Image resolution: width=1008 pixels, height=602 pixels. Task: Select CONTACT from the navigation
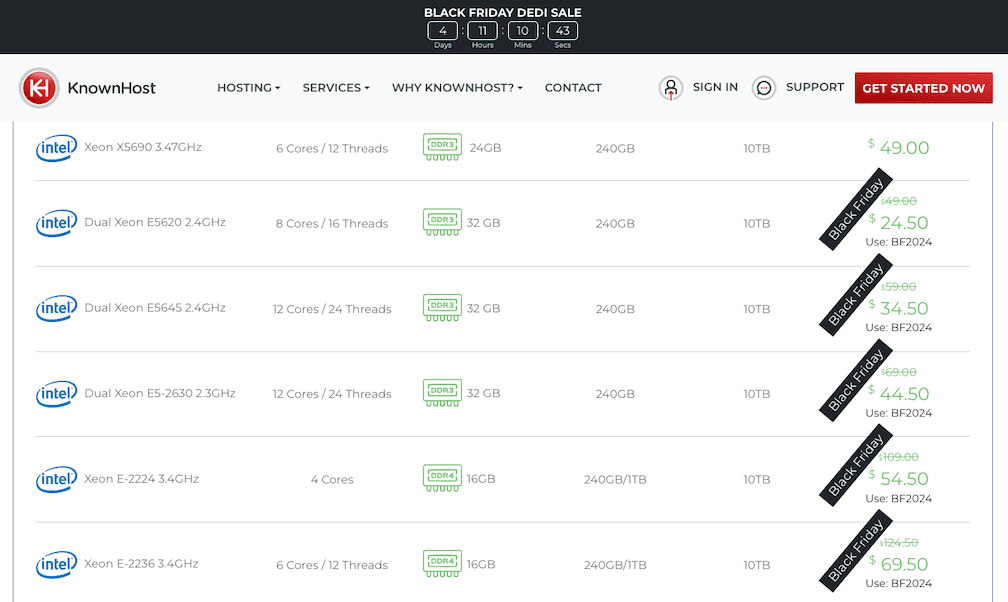573,88
